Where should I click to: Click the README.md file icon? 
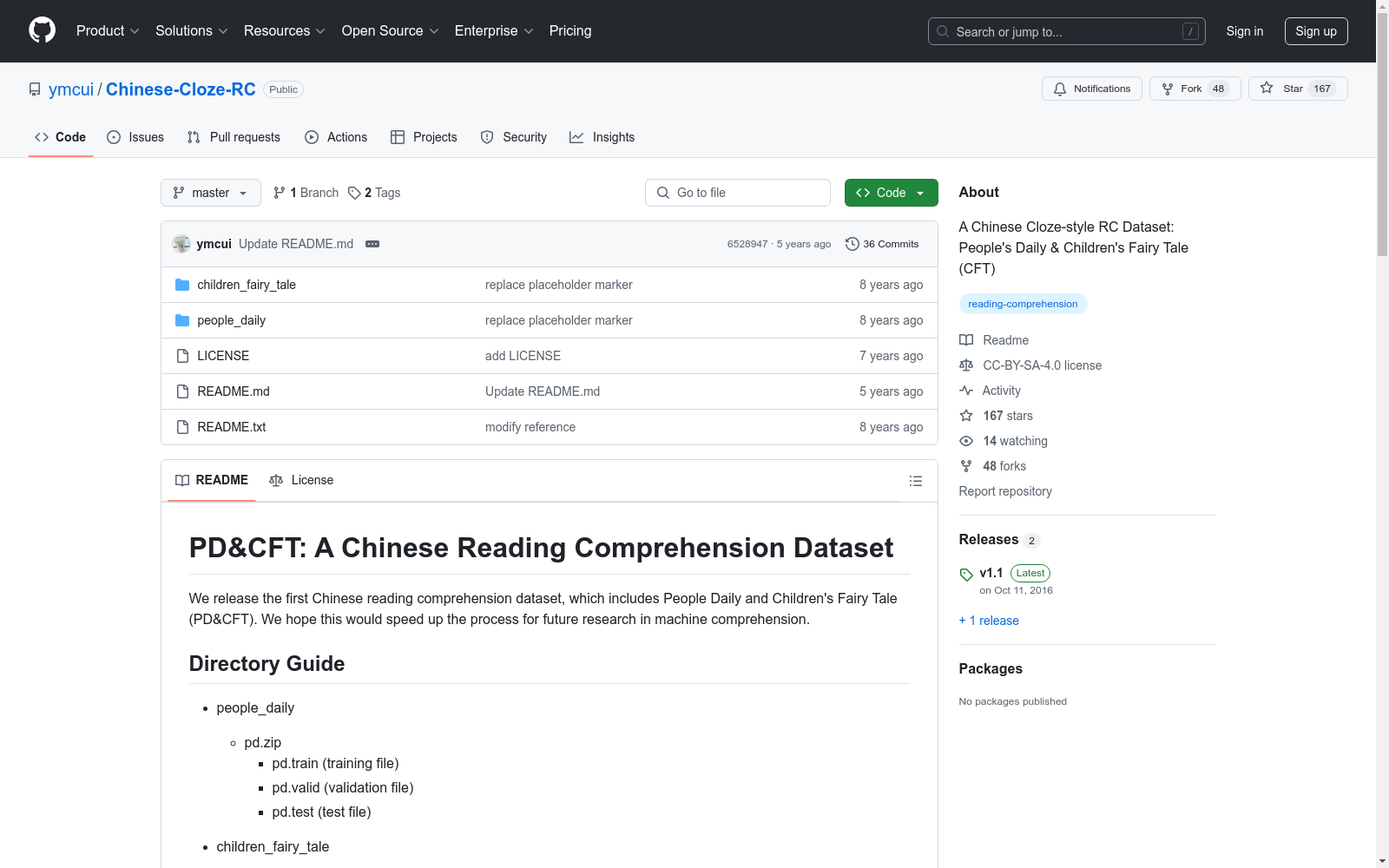(x=182, y=391)
